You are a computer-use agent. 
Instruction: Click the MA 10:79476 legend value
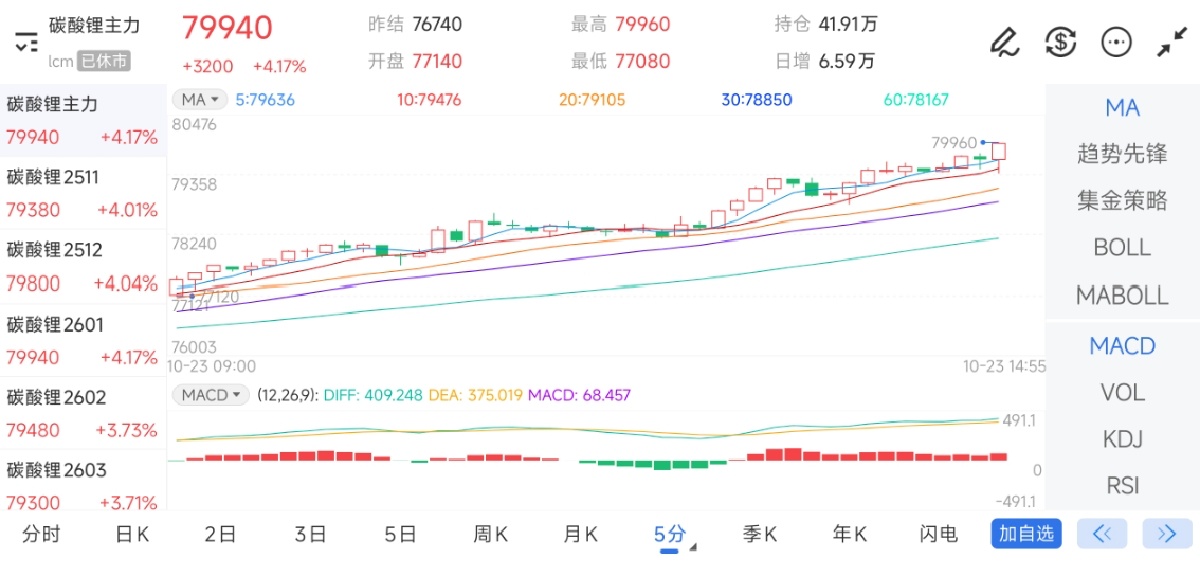429,100
